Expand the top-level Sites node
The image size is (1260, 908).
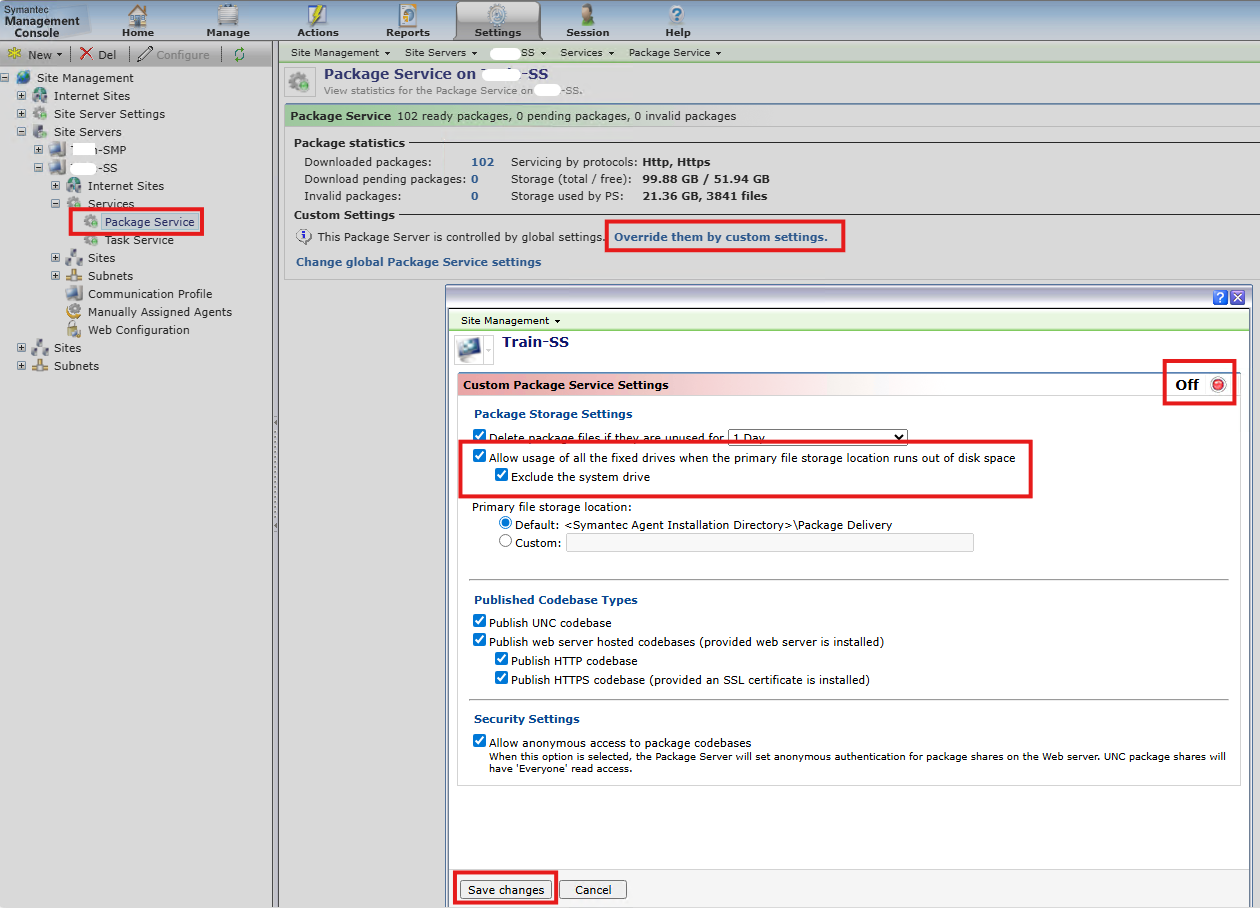22,348
